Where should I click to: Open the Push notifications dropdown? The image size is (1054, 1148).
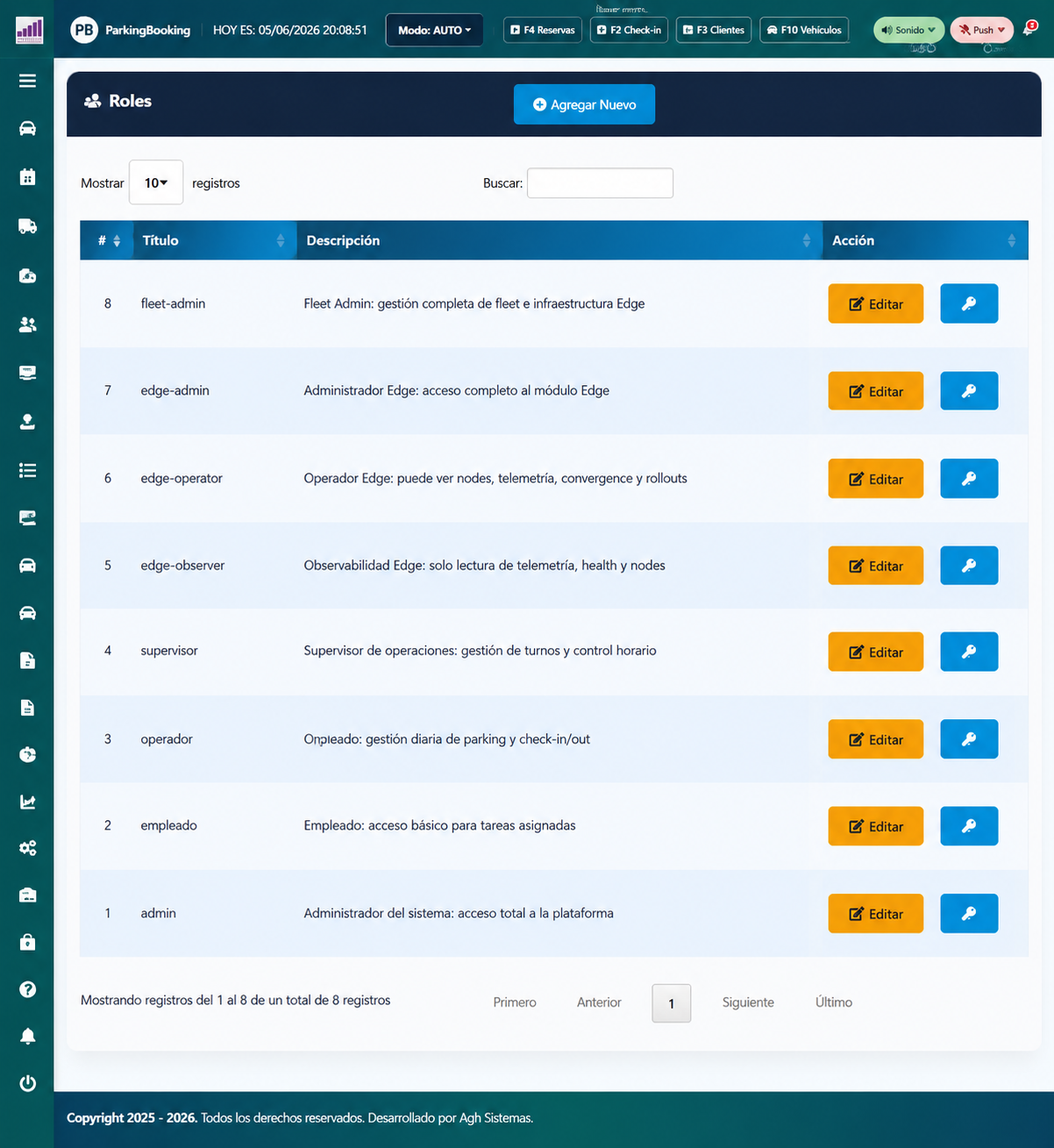[981, 30]
